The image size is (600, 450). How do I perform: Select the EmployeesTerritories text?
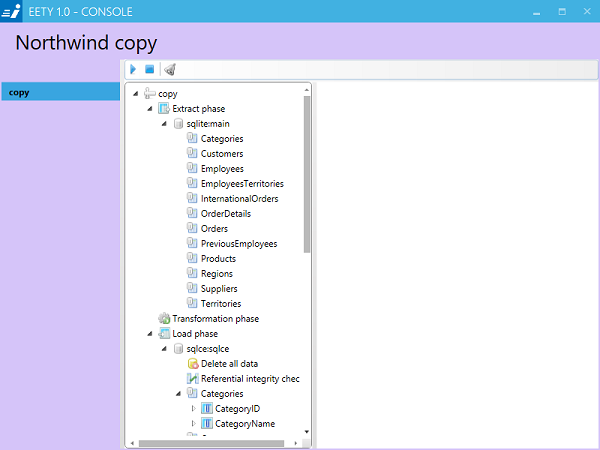coord(242,184)
